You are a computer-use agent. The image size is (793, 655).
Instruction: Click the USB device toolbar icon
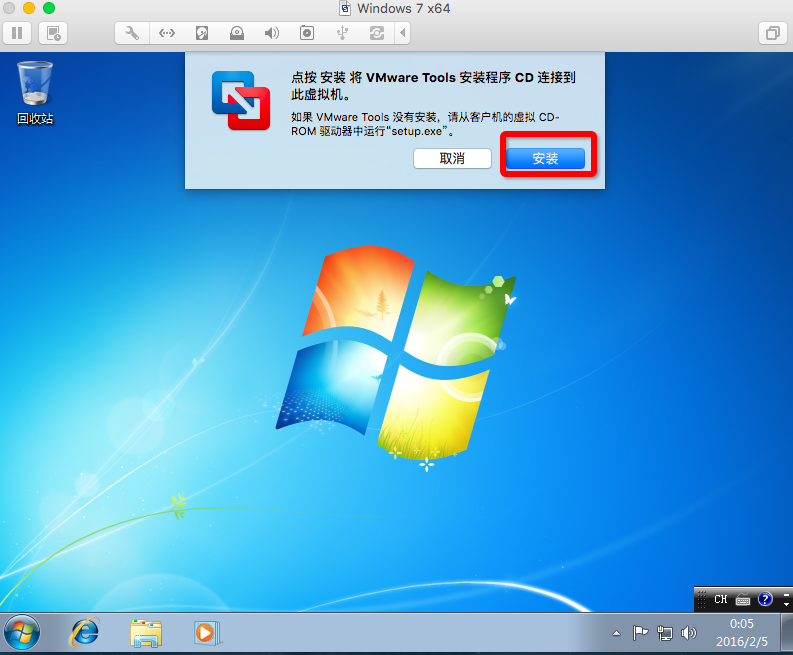[342, 33]
